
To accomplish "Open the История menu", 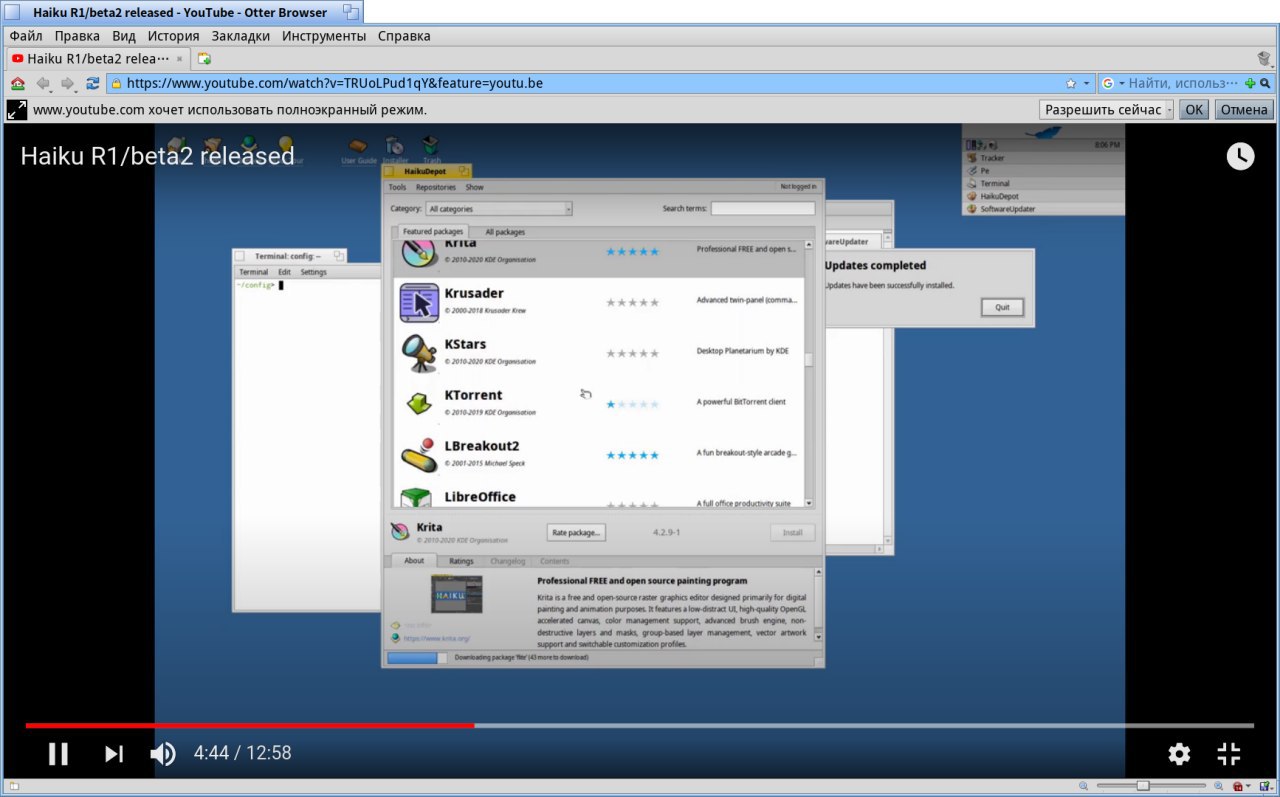I will (x=173, y=36).
